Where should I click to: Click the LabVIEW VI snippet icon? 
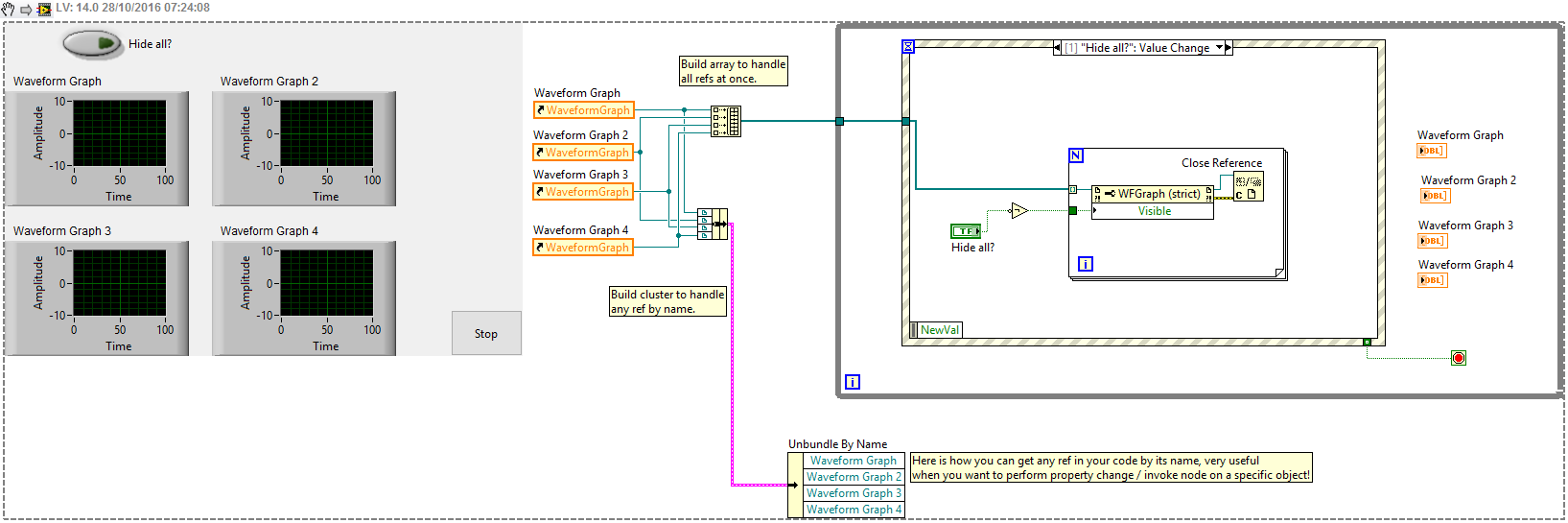(x=43, y=9)
